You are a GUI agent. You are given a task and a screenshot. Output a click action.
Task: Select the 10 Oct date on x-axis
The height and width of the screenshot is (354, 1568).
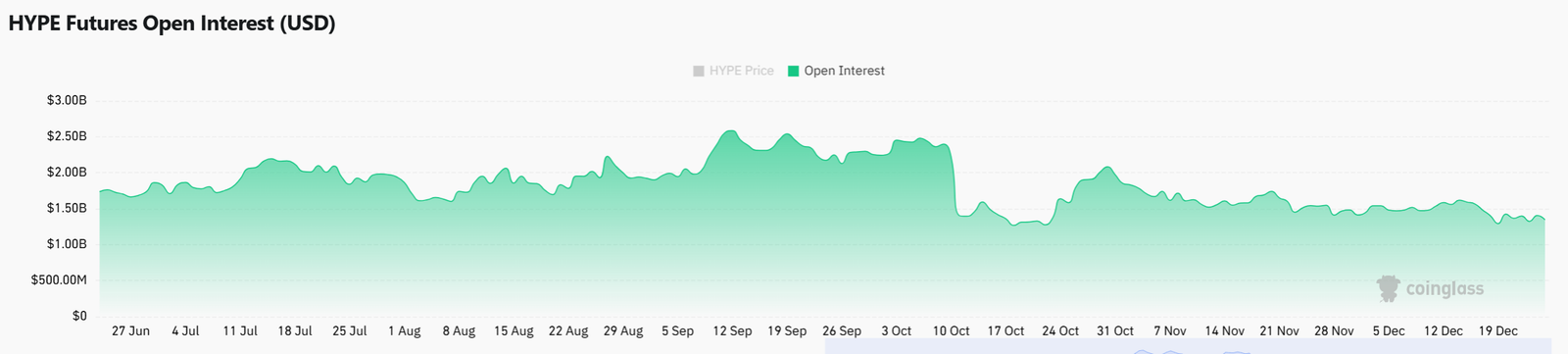pos(951,331)
